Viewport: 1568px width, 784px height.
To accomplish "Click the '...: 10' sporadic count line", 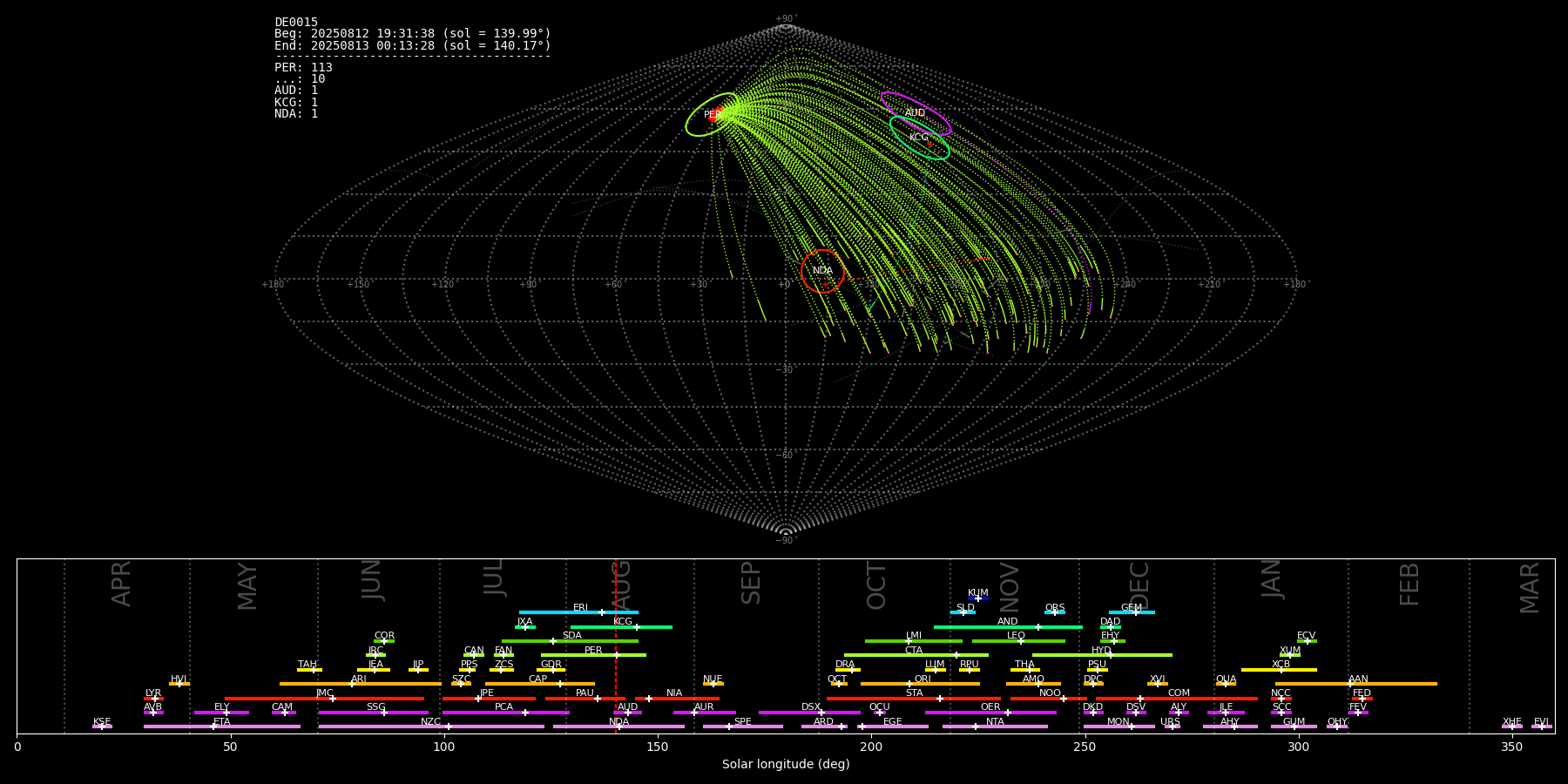I will 300,79.
